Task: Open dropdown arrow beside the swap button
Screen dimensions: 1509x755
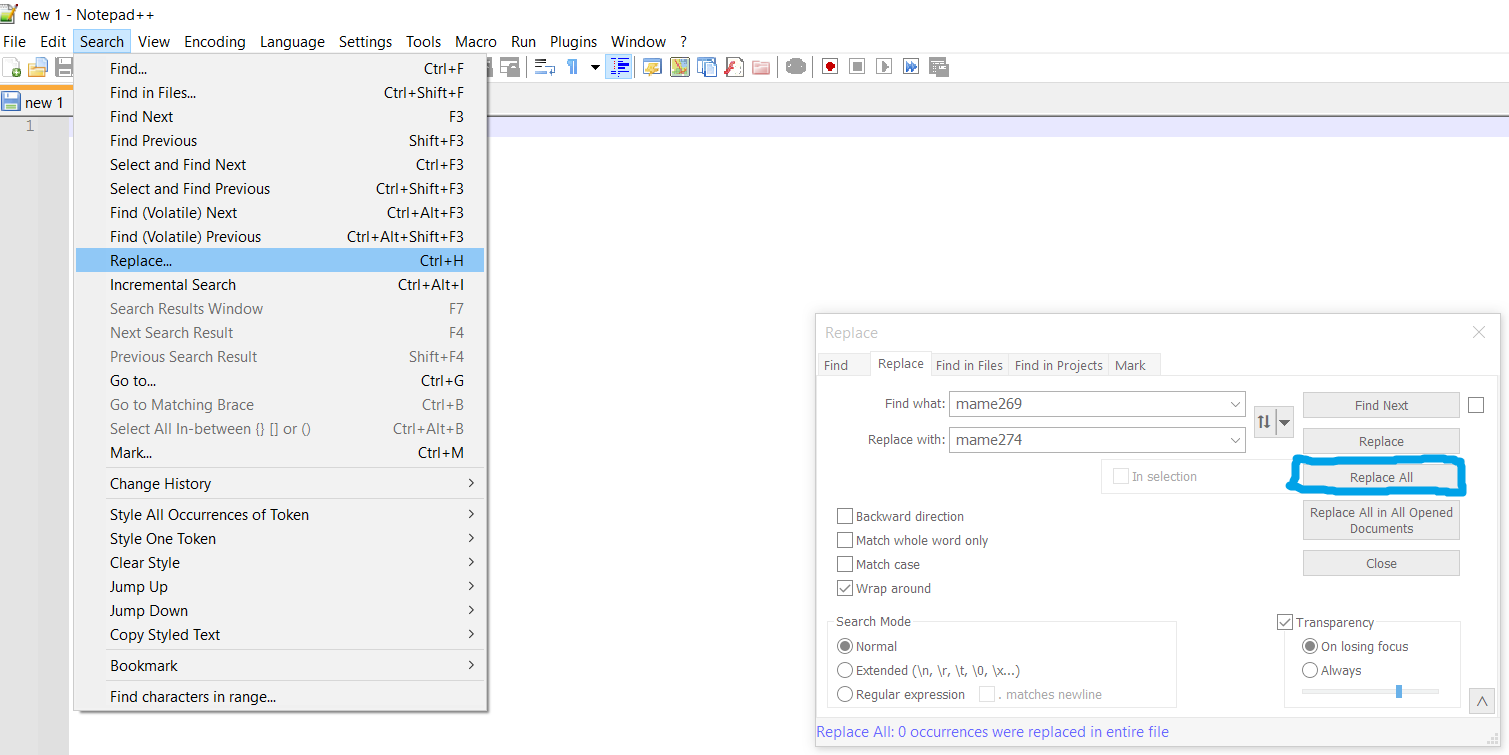Action: point(1285,422)
